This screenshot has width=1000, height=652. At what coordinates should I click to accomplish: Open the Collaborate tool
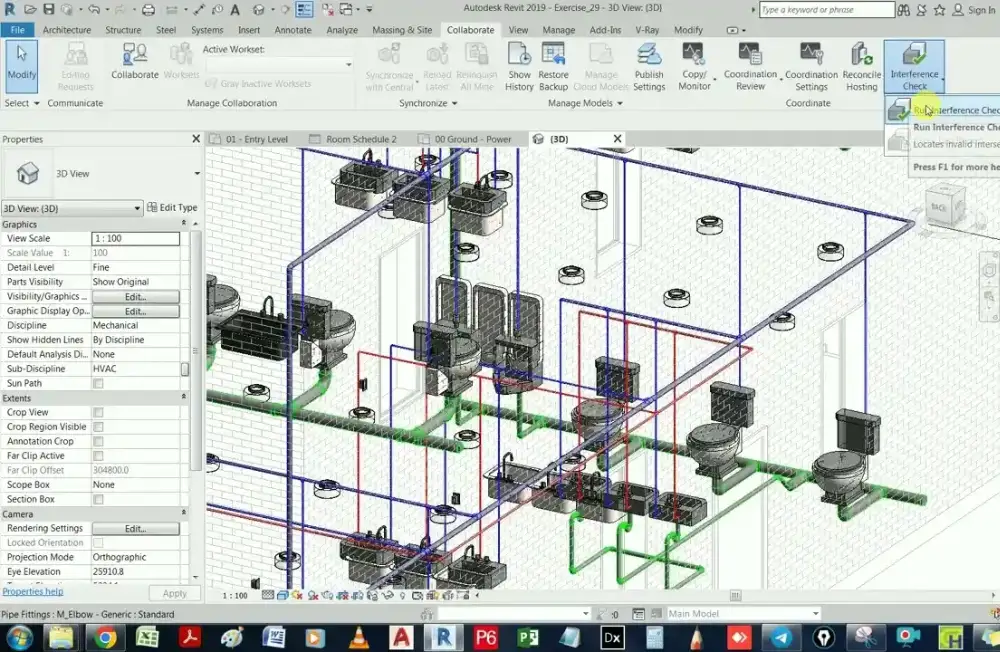pos(135,64)
